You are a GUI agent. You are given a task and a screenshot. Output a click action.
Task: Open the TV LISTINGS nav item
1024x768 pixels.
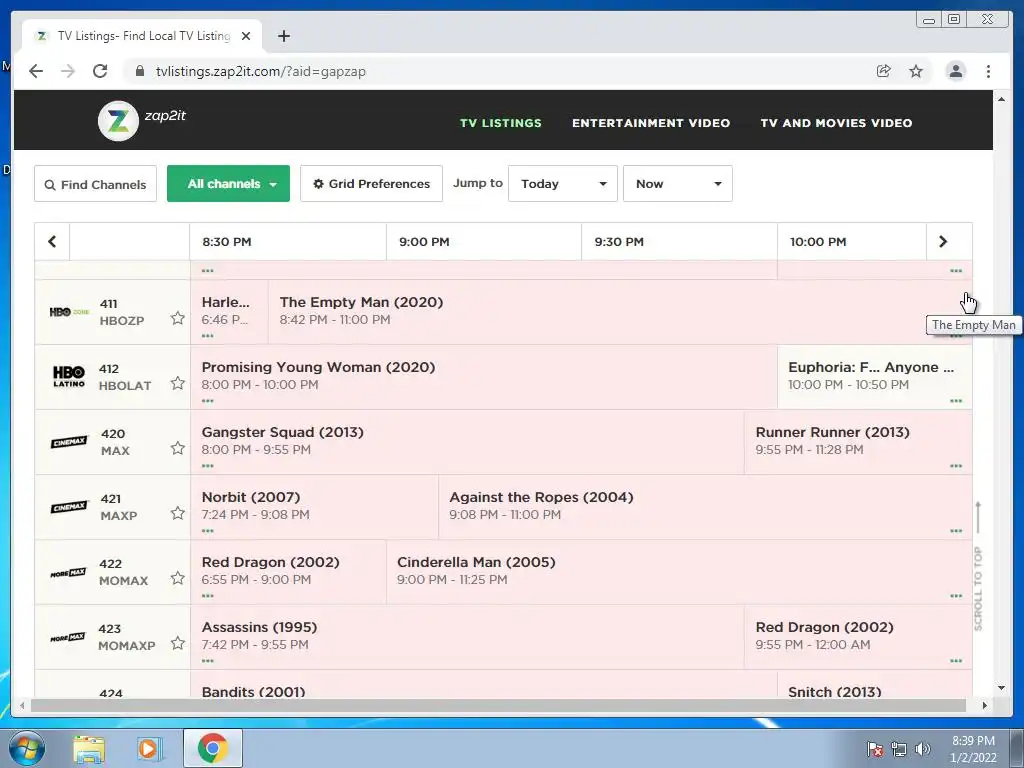tap(501, 123)
